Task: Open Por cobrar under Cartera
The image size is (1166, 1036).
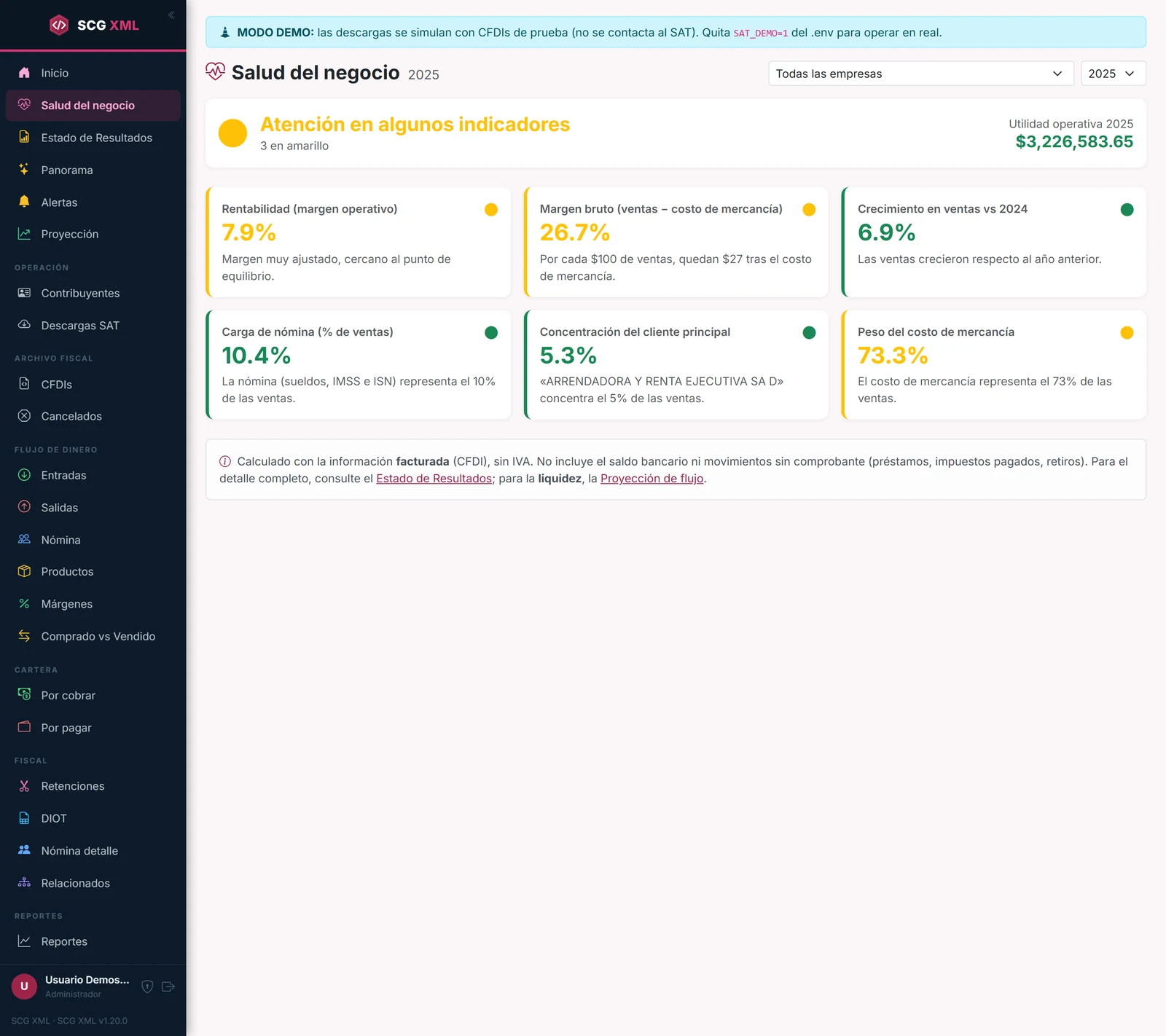Action: tap(93, 695)
